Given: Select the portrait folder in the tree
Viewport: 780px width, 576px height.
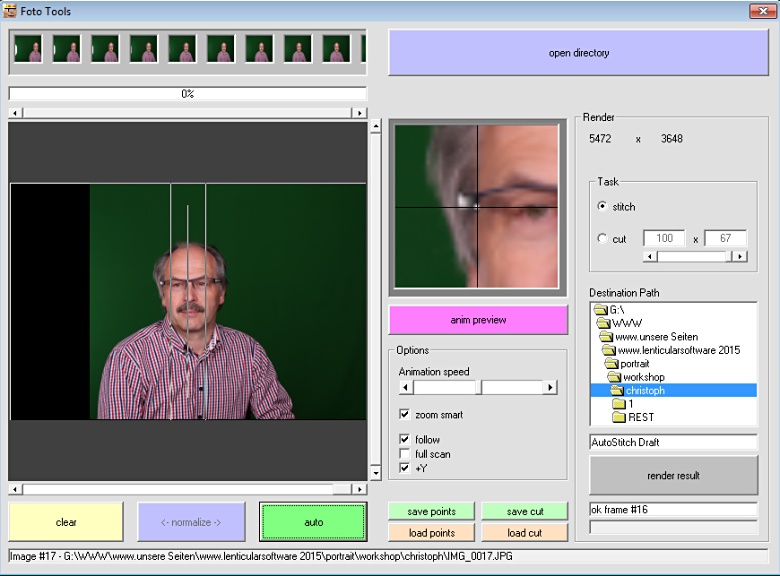Looking at the screenshot, I should (634, 364).
